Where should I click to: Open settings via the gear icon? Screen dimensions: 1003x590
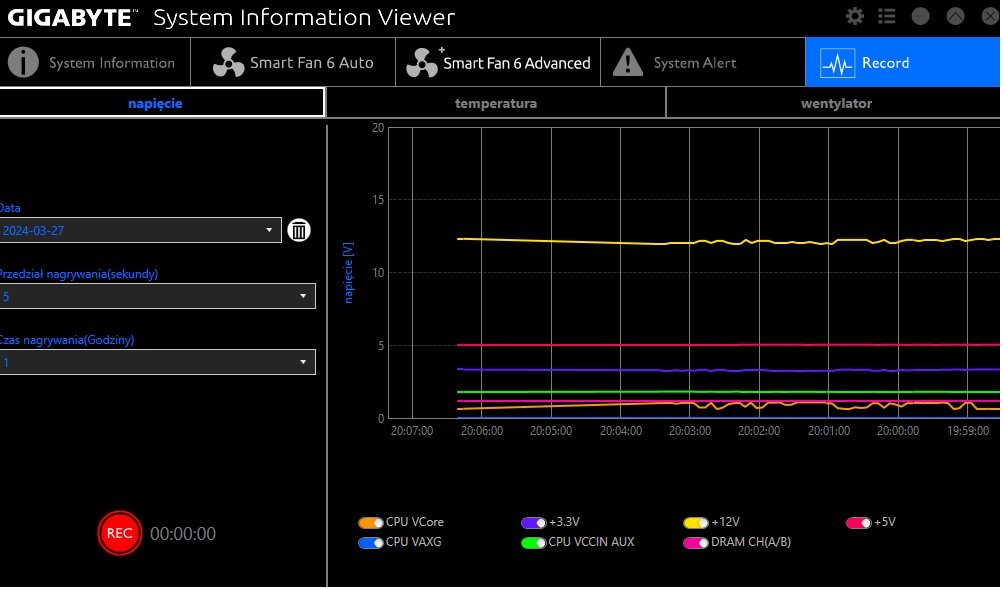[855, 16]
